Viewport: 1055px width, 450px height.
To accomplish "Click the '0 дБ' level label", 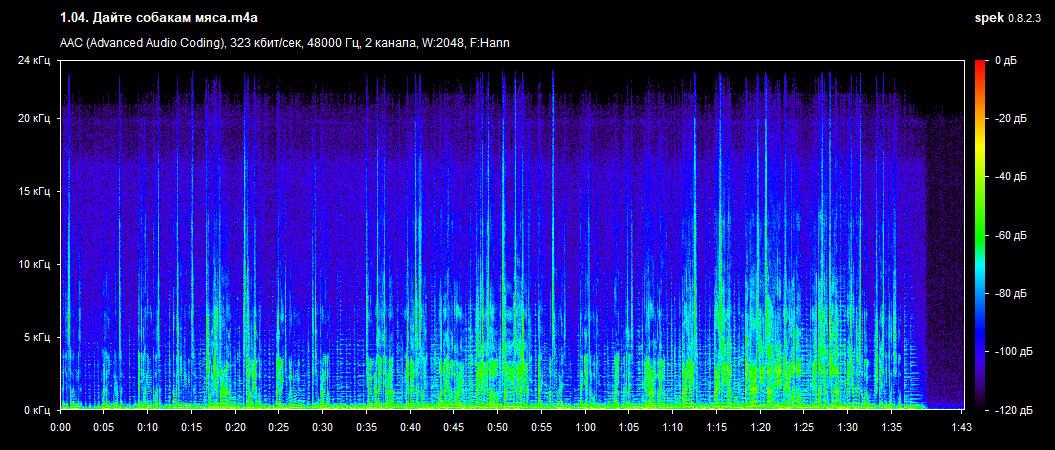I will (x=1006, y=61).
